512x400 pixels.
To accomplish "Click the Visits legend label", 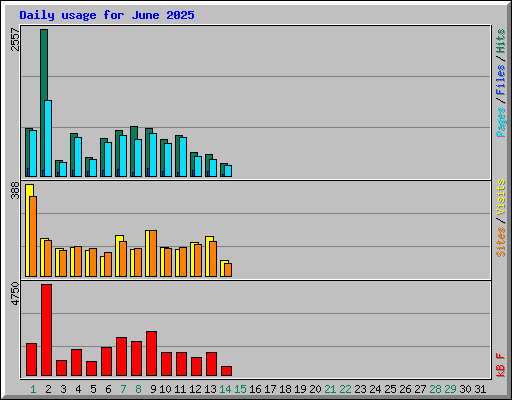I will [501, 197].
